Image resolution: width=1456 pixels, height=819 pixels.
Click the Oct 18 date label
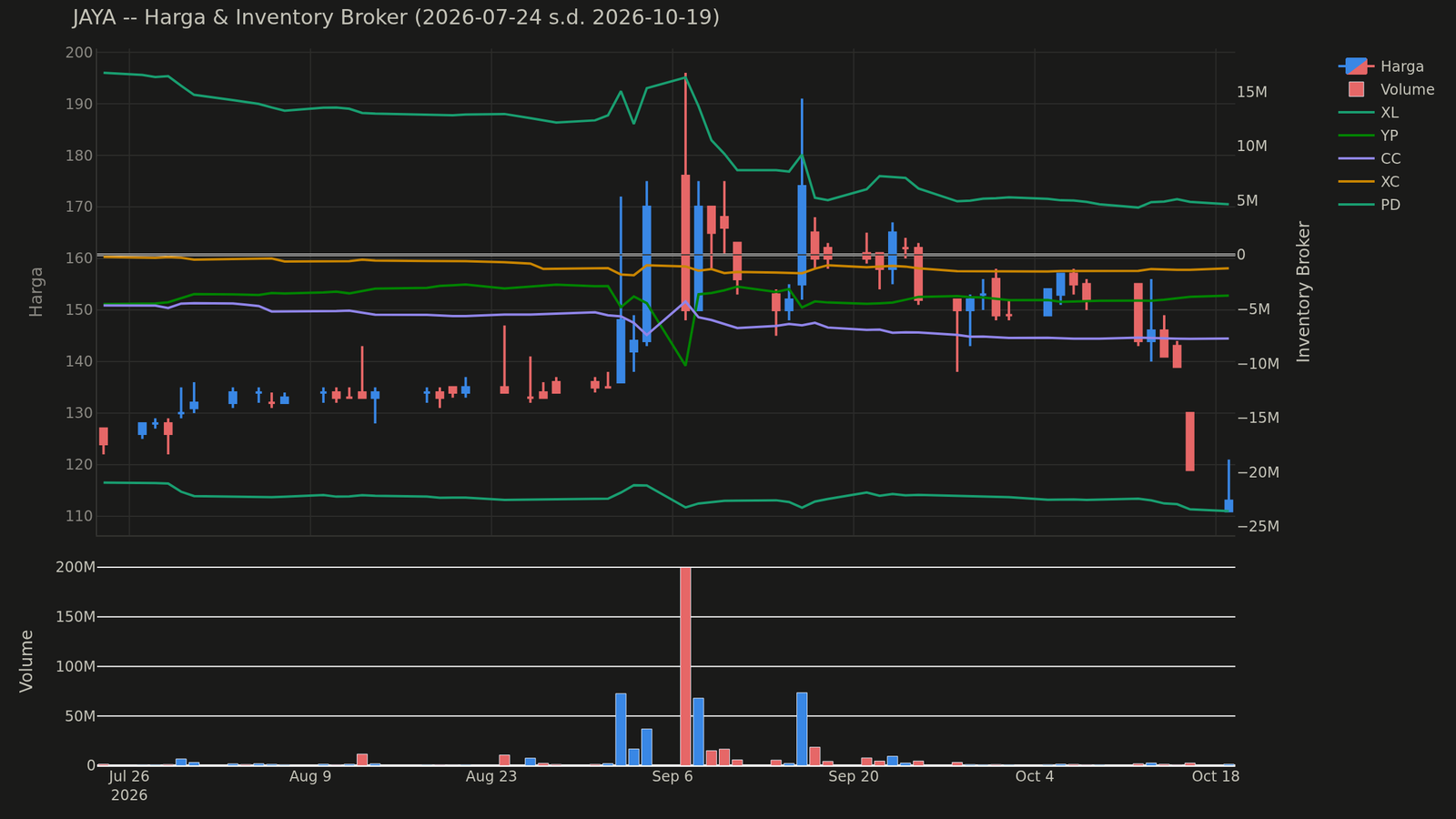click(1216, 776)
